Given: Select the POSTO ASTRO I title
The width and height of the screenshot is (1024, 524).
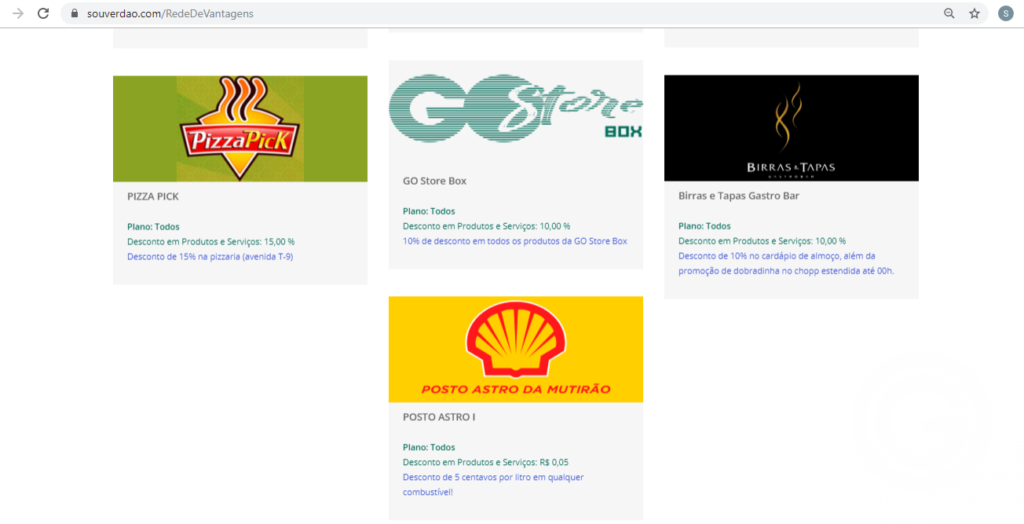Looking at the screenshot, I should point(439,417).
